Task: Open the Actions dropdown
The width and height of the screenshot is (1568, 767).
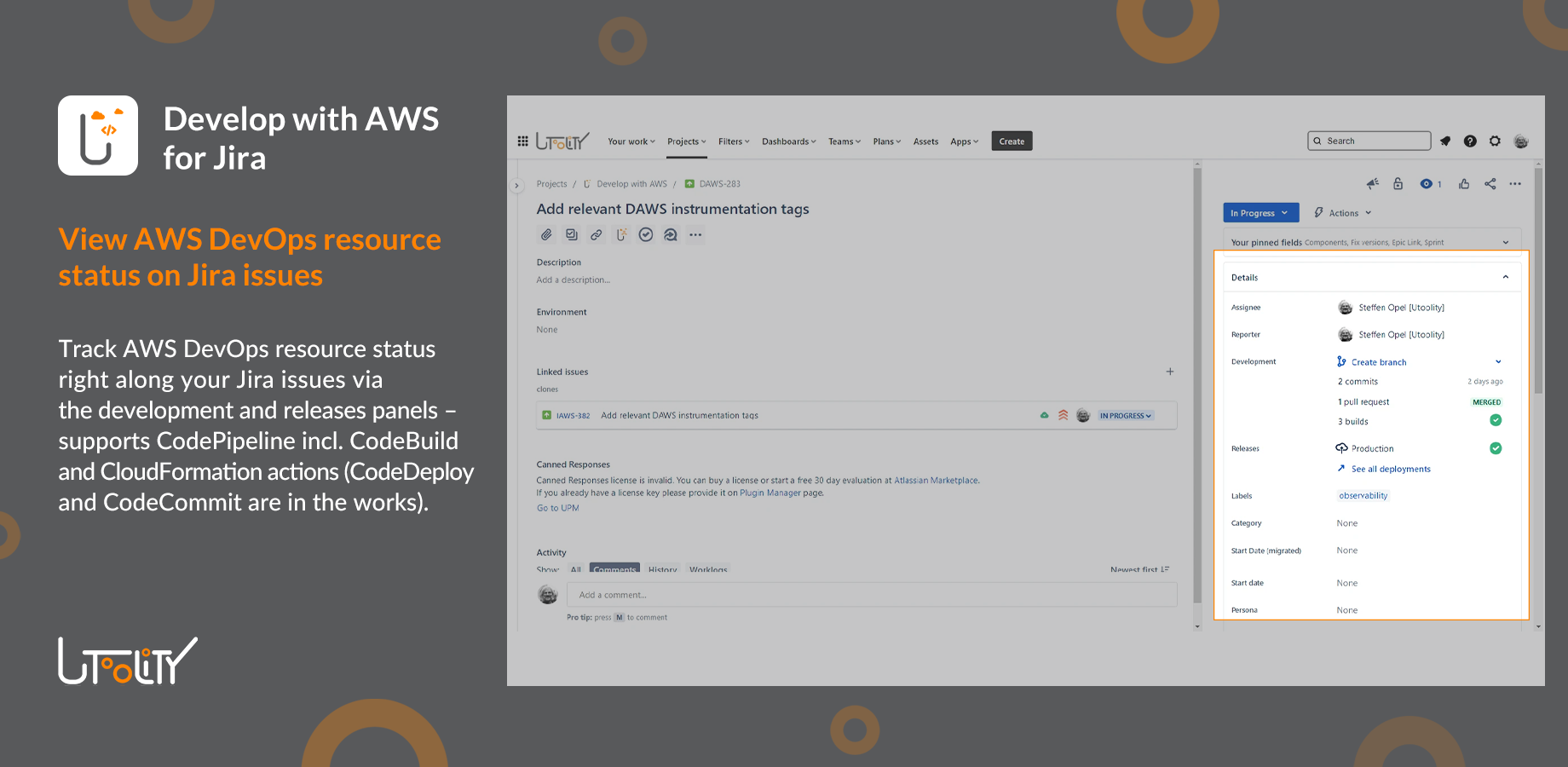Action: click(1343, 213)
